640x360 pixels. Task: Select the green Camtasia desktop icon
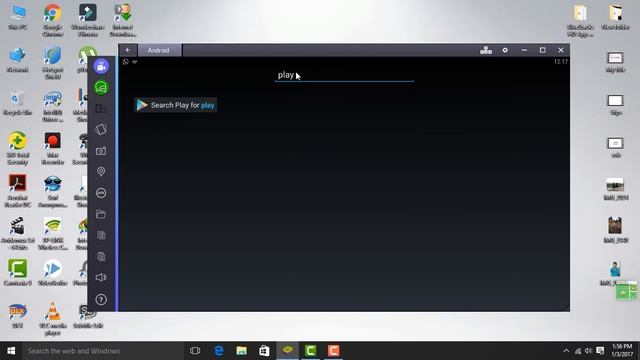[x=18, y=272]
